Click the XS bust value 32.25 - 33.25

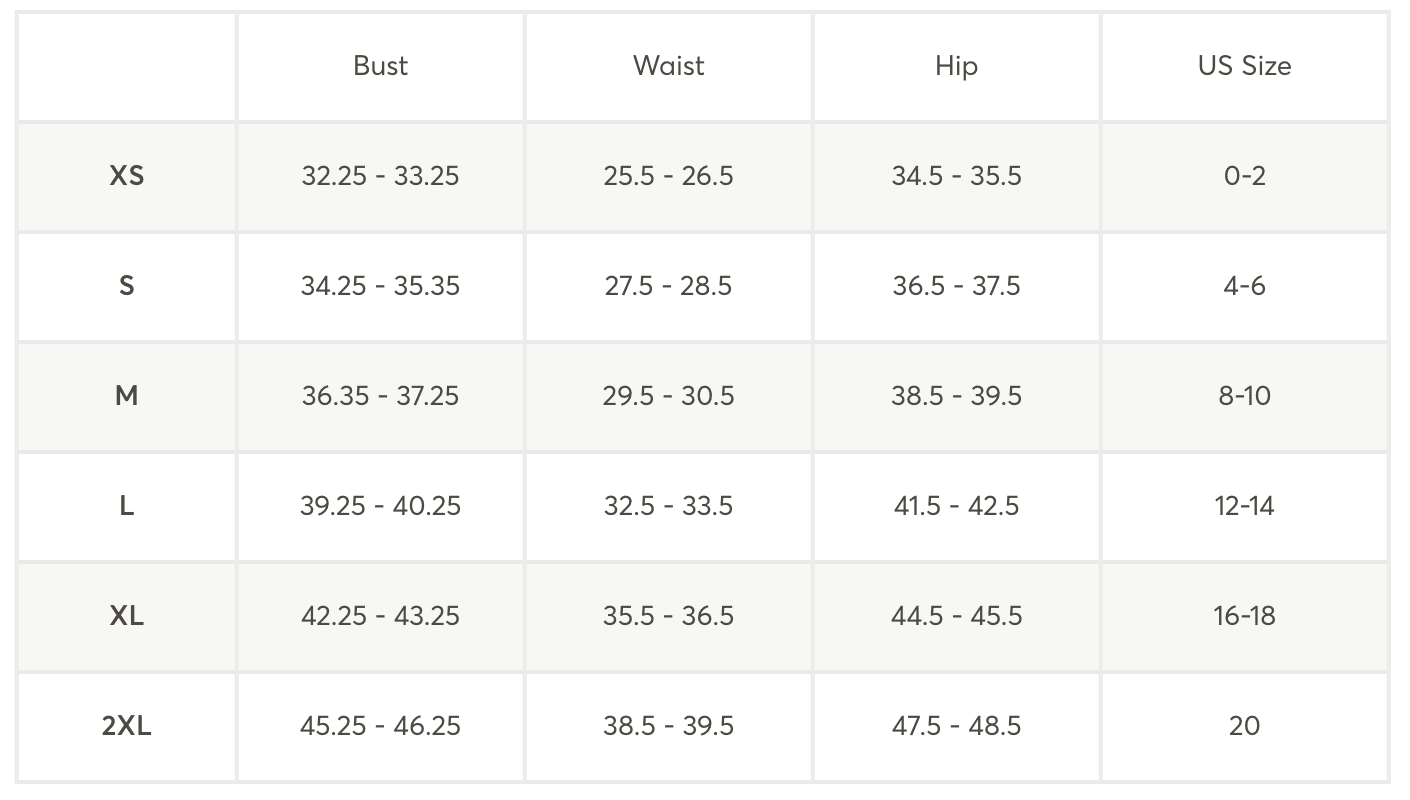[x=380, y=176]
